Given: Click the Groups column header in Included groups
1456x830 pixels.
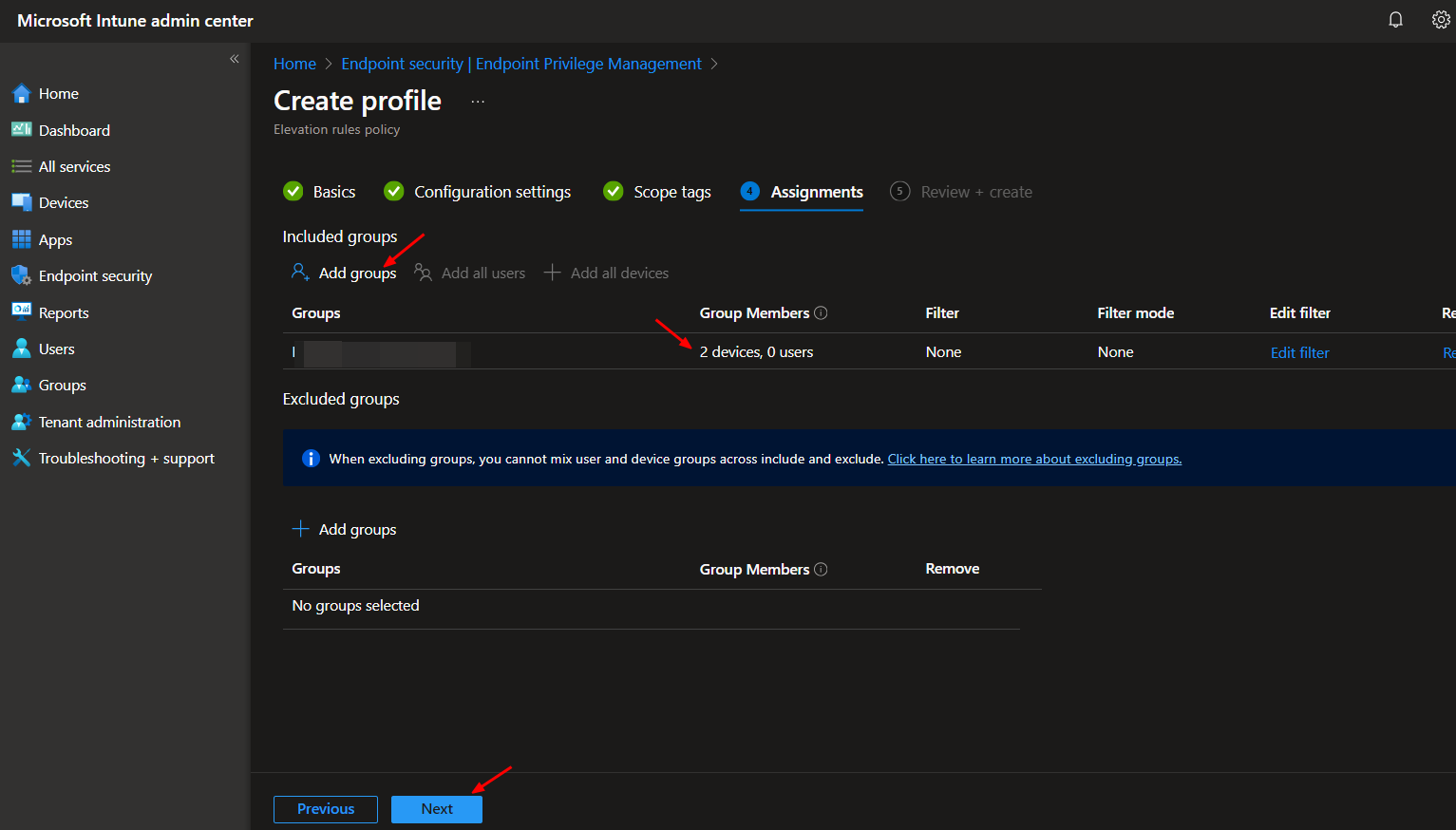Looking at the screenshot, I should coord(315,312).
